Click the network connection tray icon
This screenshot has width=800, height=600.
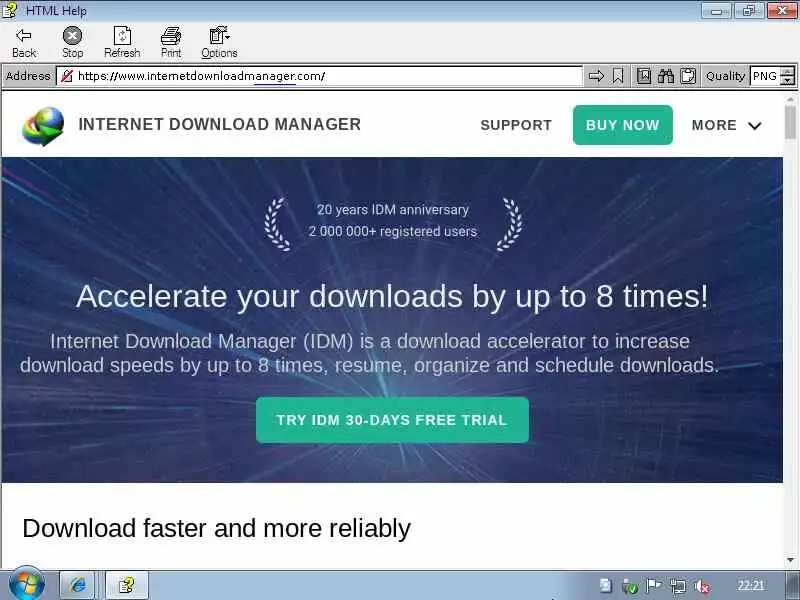coord(678,586)
